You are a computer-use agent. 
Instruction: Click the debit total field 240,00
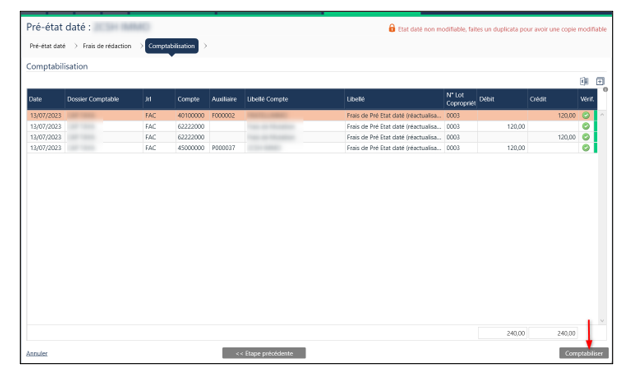502,333
